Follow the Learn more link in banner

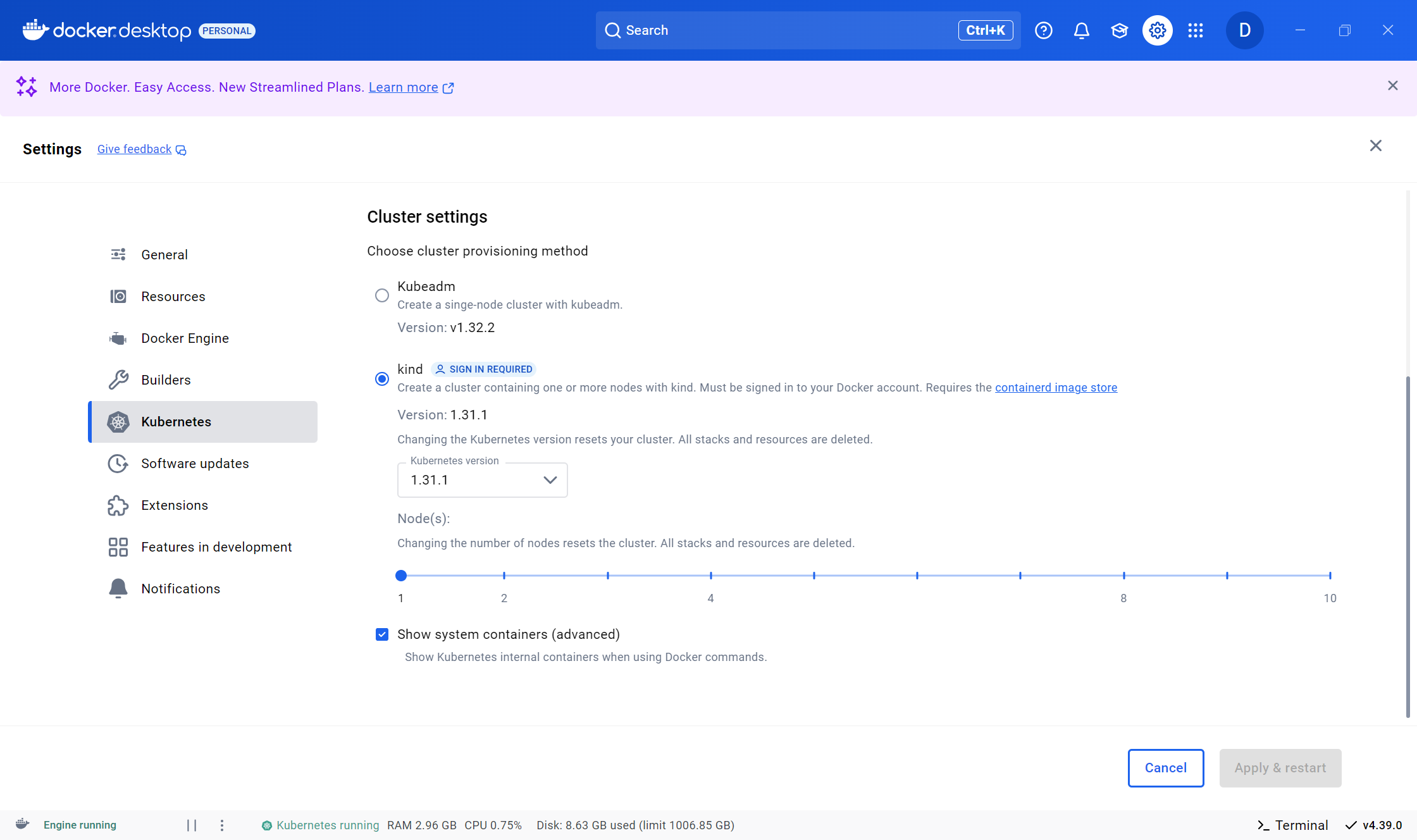tap(404, 87)
